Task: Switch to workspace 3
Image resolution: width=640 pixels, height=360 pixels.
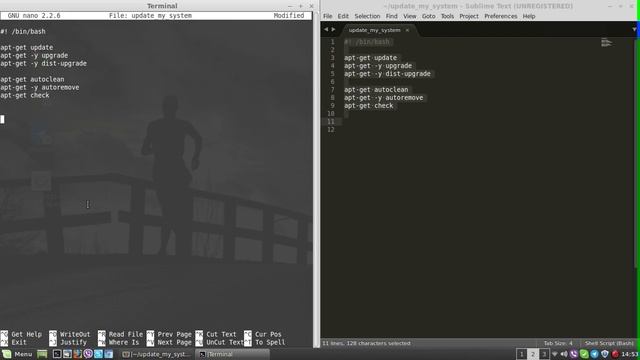Action: click(544, 354)
